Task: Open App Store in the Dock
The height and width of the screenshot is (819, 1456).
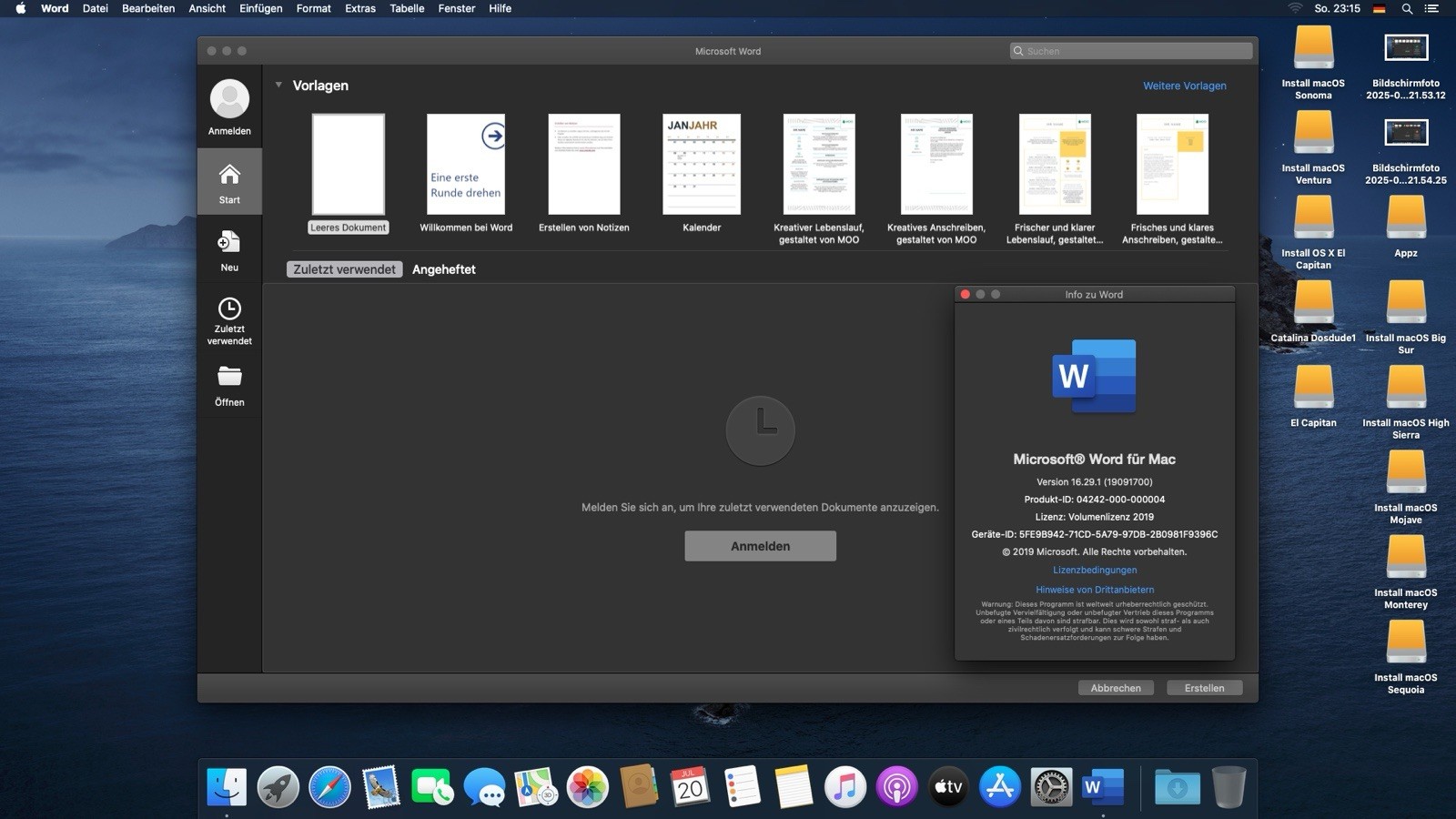Action: tap(1000, 787)
